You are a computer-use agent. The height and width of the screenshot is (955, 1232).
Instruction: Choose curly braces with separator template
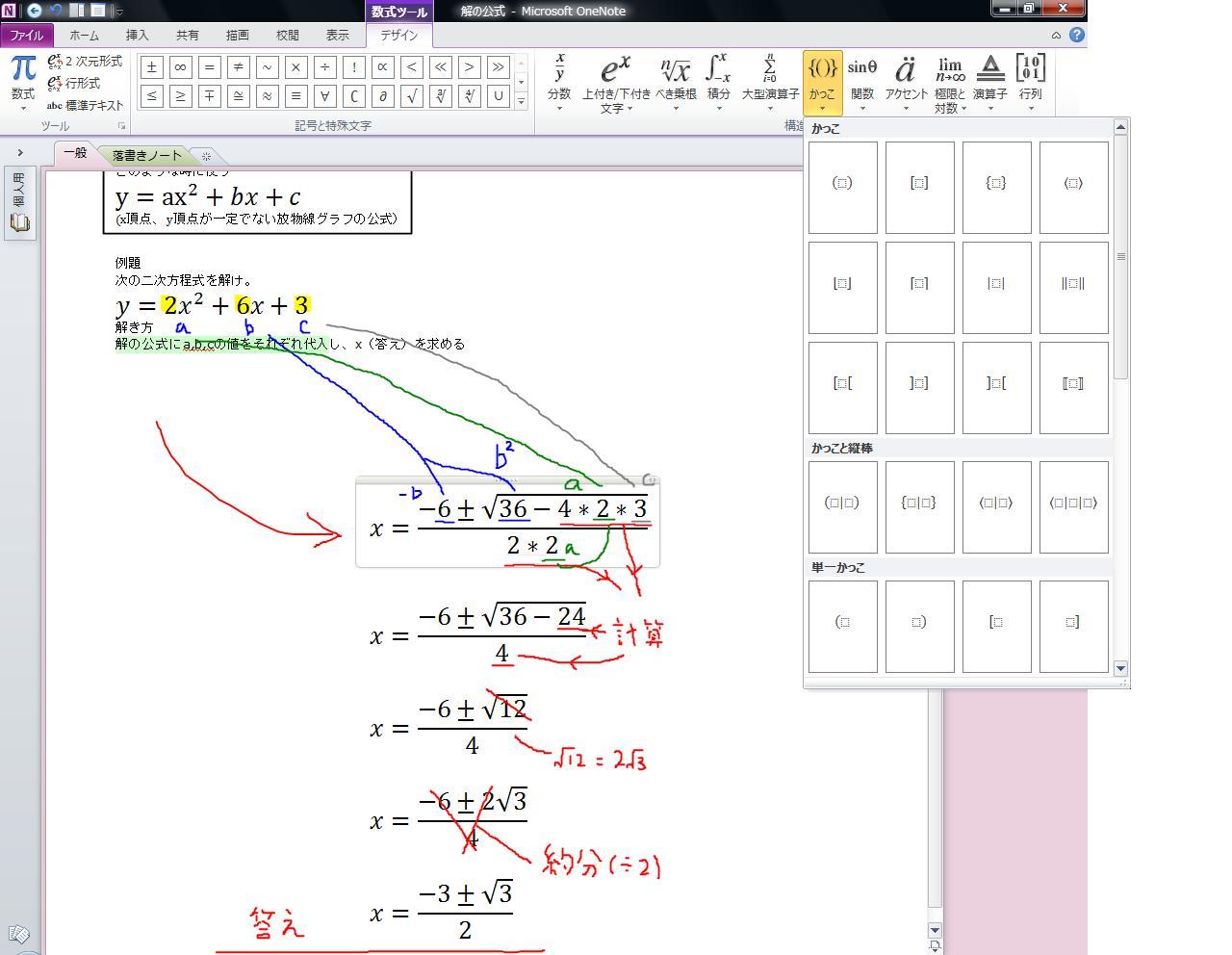920,507
